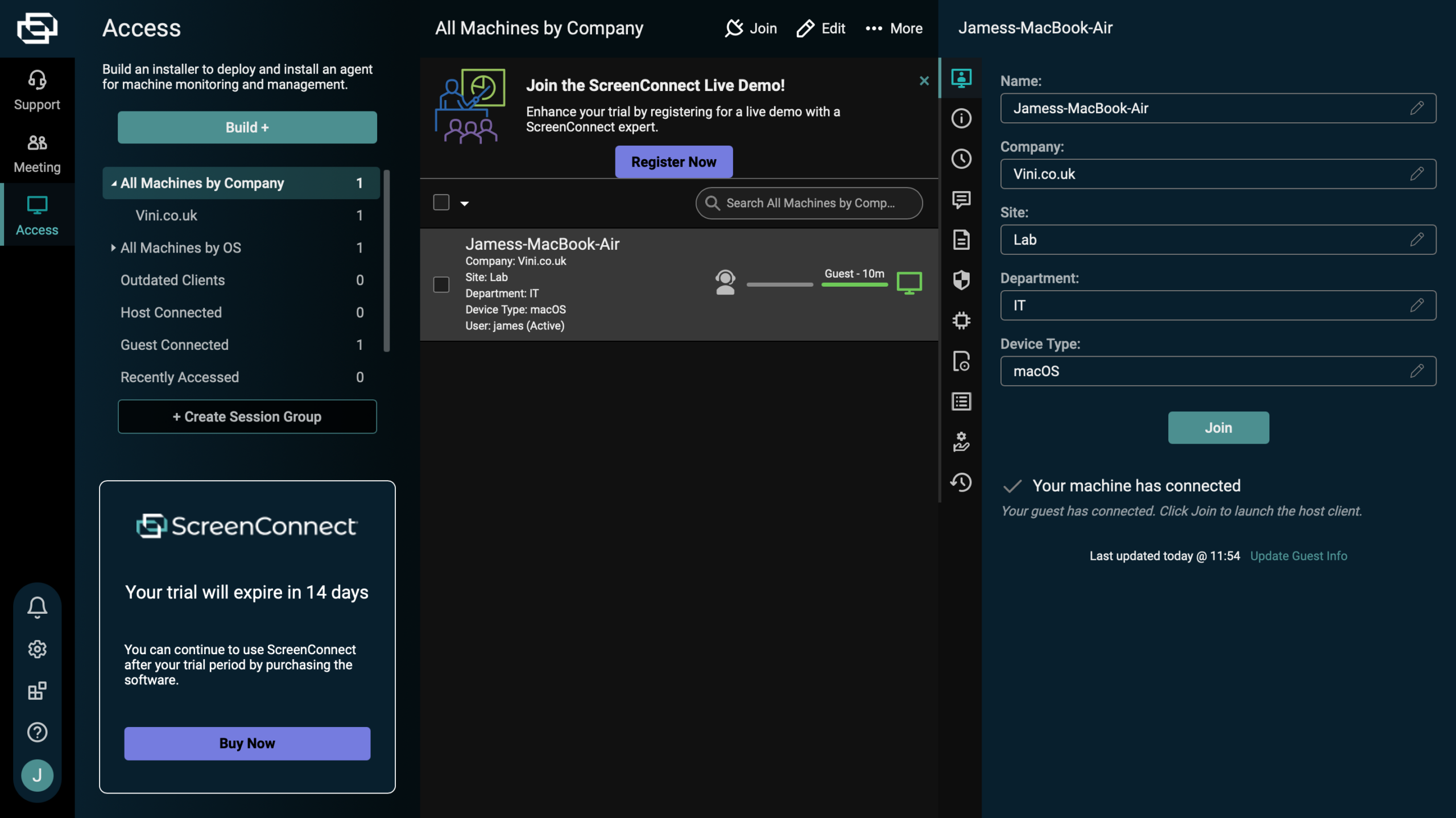Open the Timeline clock tab icon
Viewport: 1456px width, 818px height.
pos(961,159)
